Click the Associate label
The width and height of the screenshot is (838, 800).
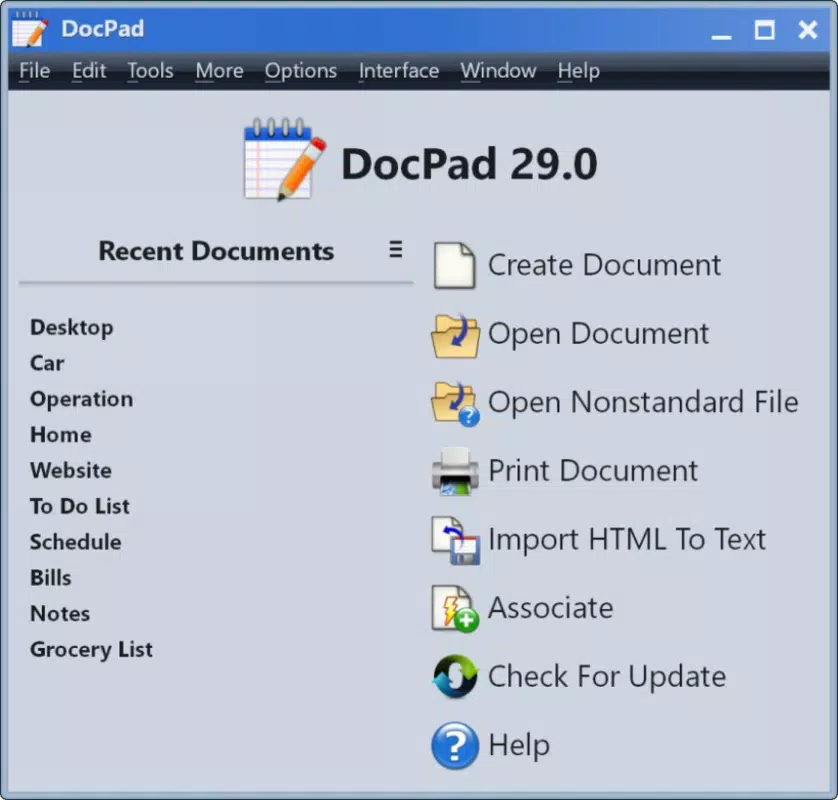[551, 608]
